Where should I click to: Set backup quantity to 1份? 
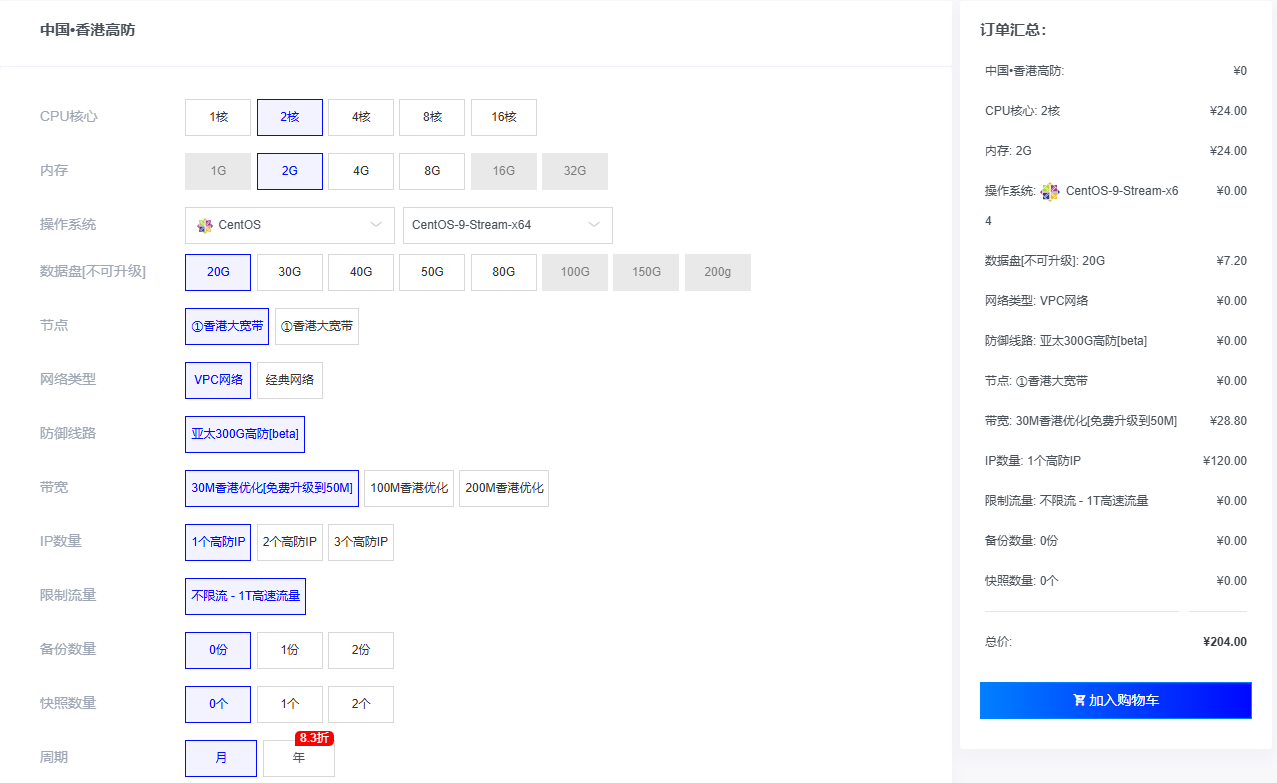click(x=289, y=650)
